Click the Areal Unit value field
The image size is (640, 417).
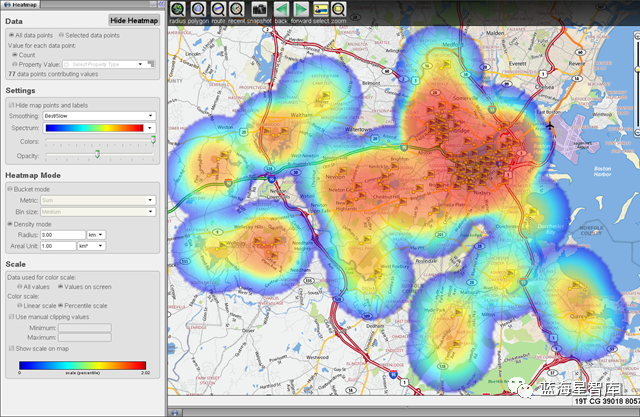(58, 246)
